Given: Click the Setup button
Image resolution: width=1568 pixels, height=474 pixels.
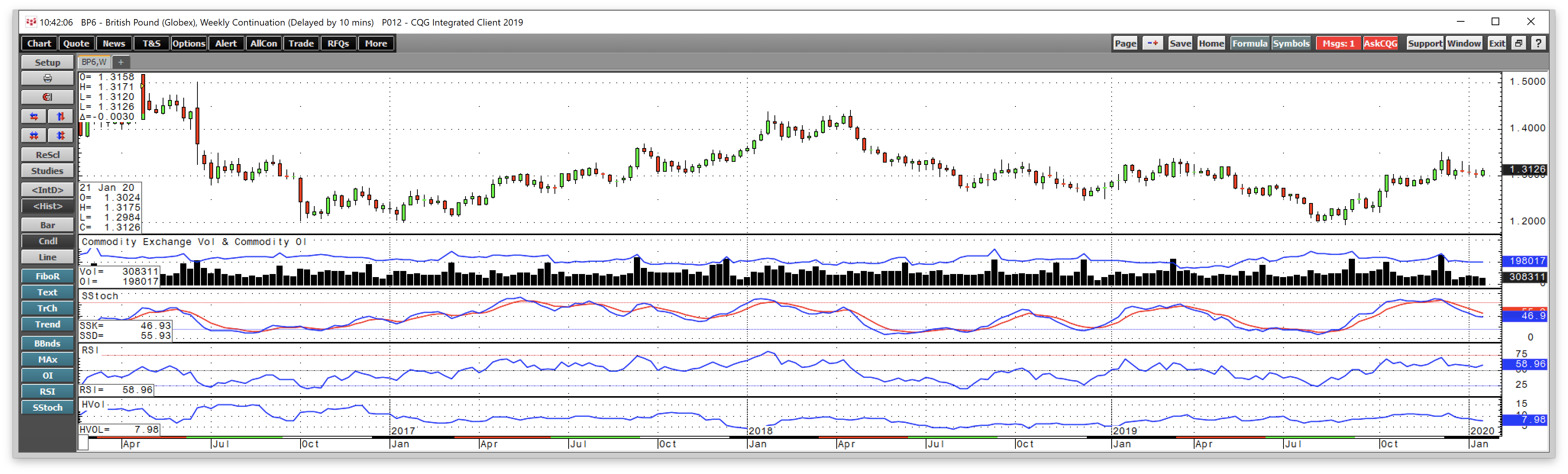Looking at the screenshot, I should pos(47,63).
